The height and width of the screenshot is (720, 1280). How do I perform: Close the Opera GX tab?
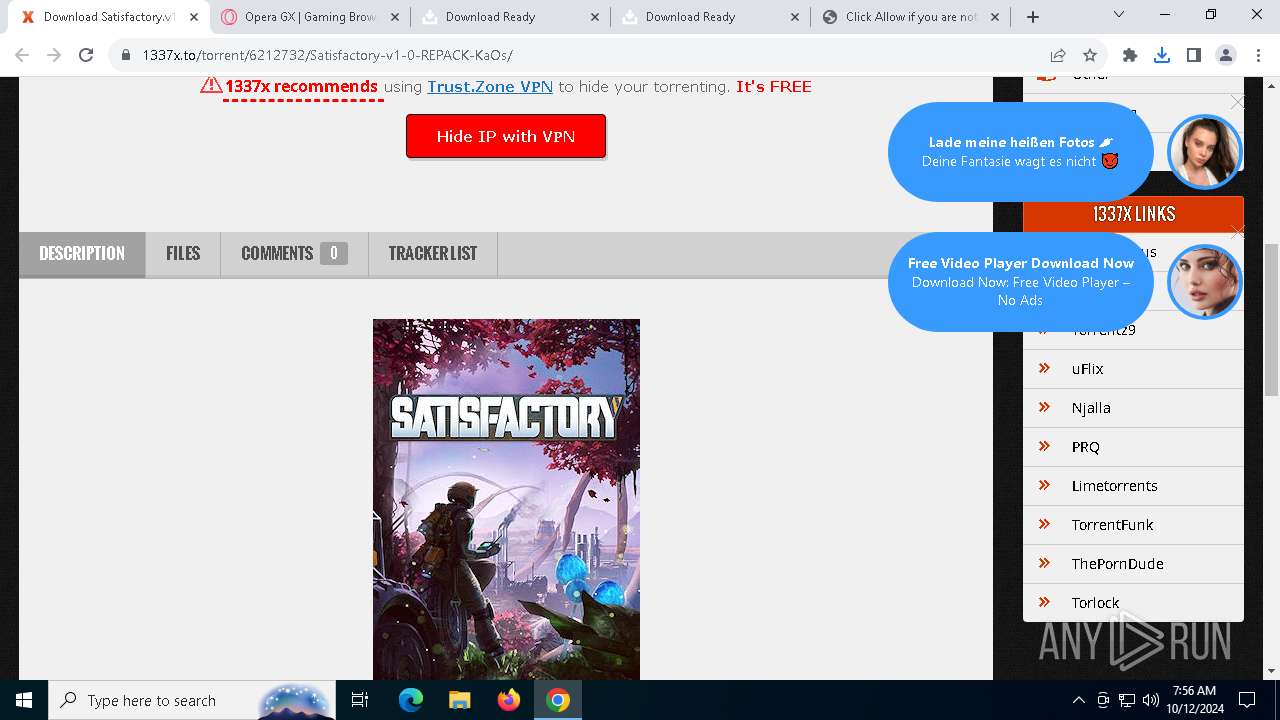[x=394, y=17]
